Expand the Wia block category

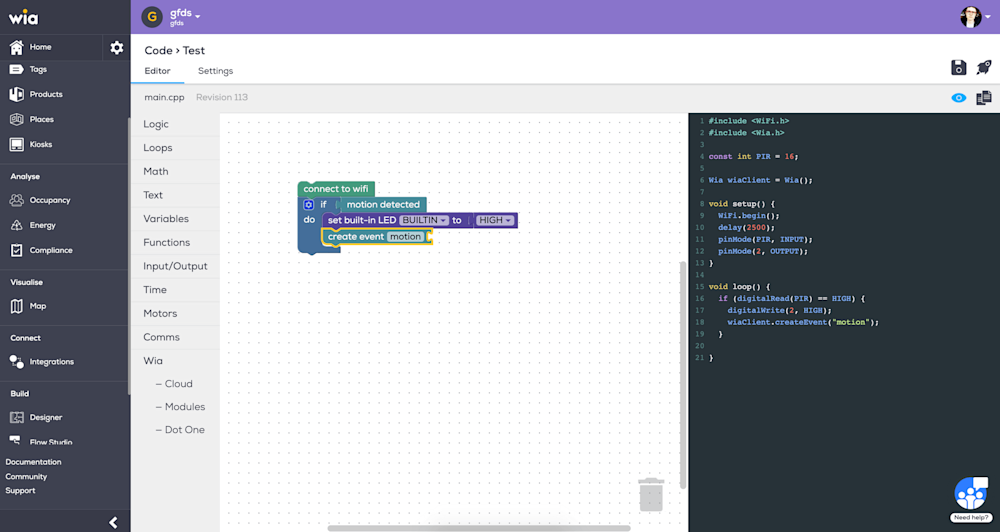click(153, 360)
